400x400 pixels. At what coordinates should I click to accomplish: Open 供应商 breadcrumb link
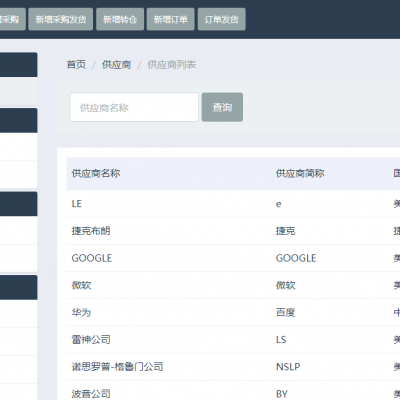(x=116, y=64)
